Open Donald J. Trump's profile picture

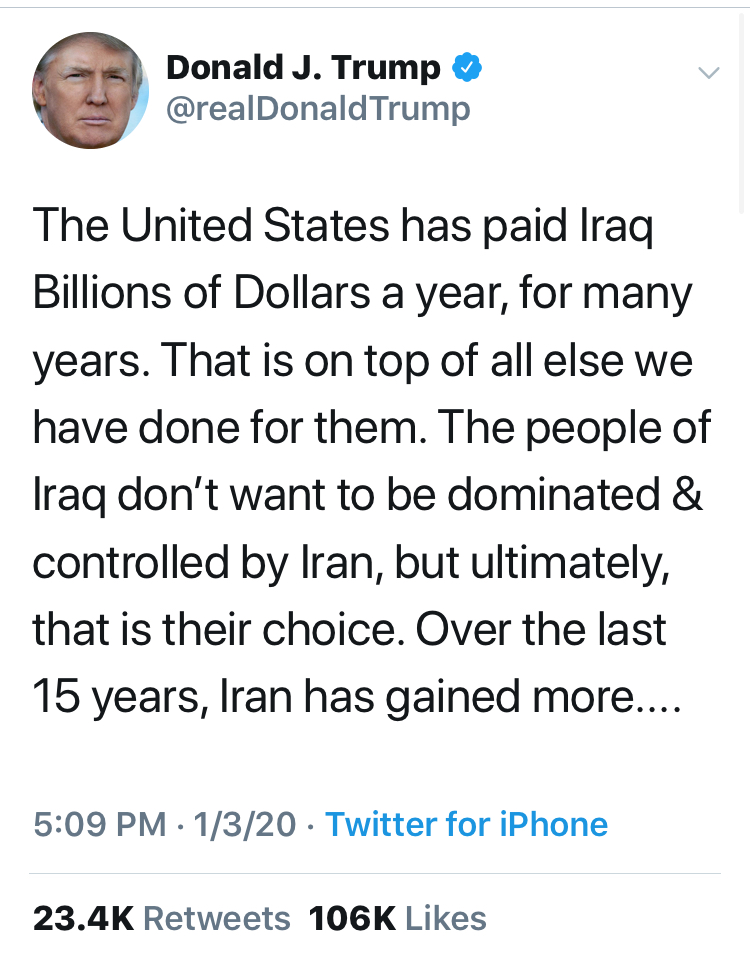coord(91,90)
